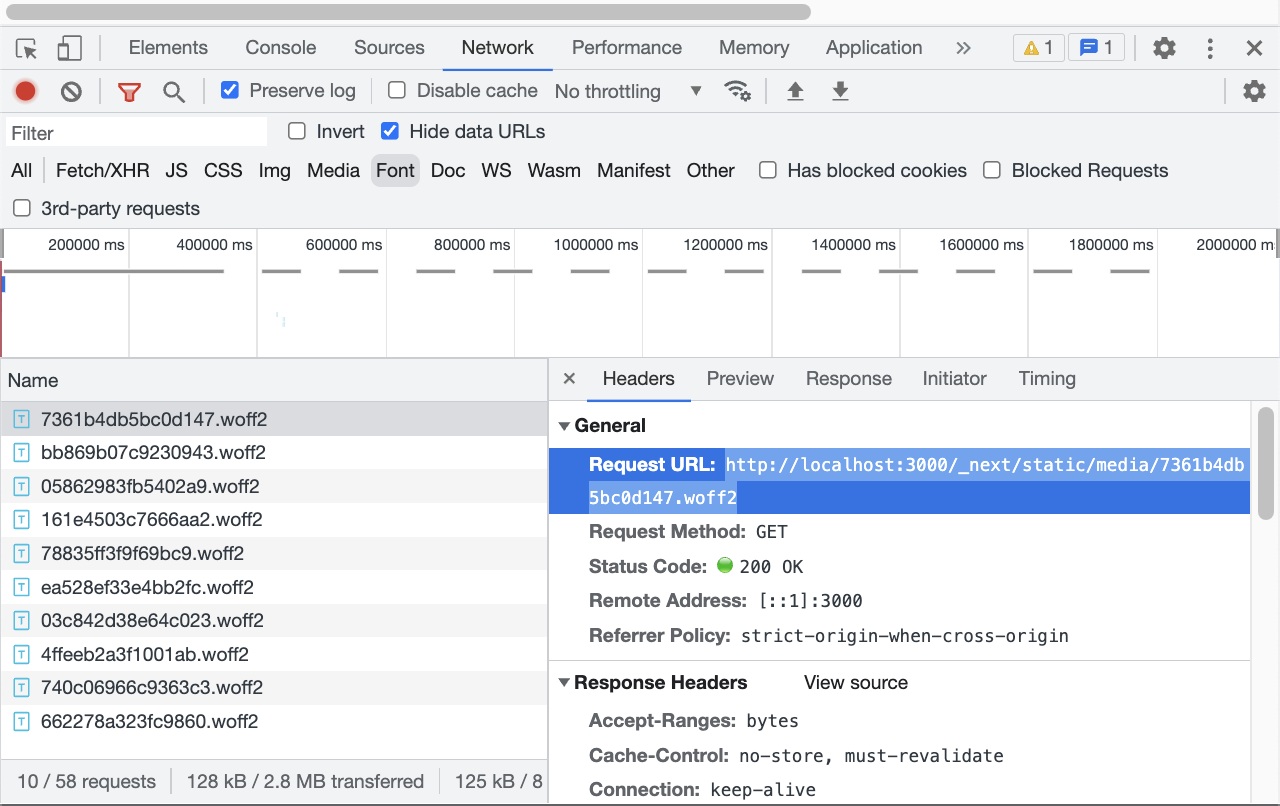
Task: Check Has blocked cookies checkbox
Action: click(x=768, y=170)
